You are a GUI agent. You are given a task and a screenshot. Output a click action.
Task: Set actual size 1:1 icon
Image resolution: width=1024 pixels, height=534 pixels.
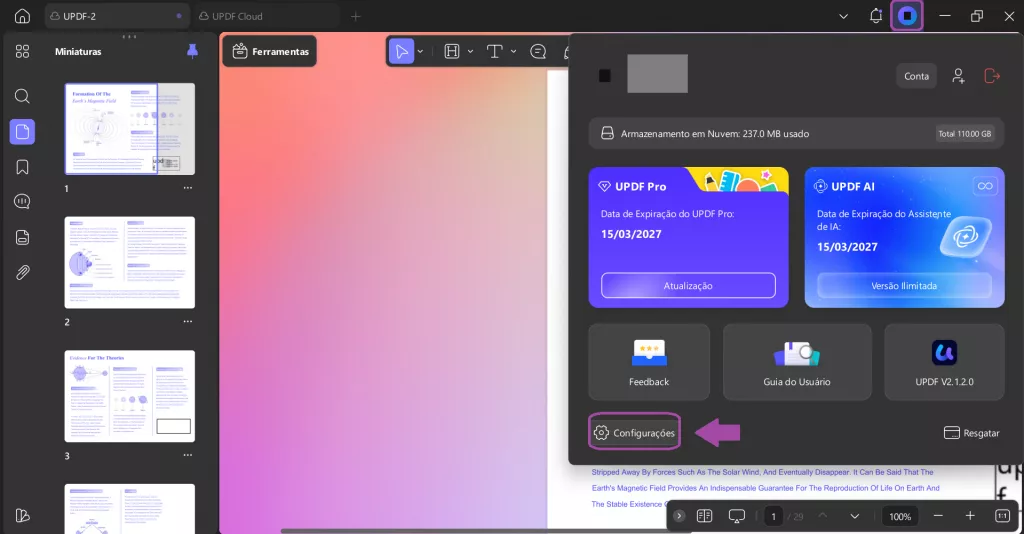(x=1002, y=516)
